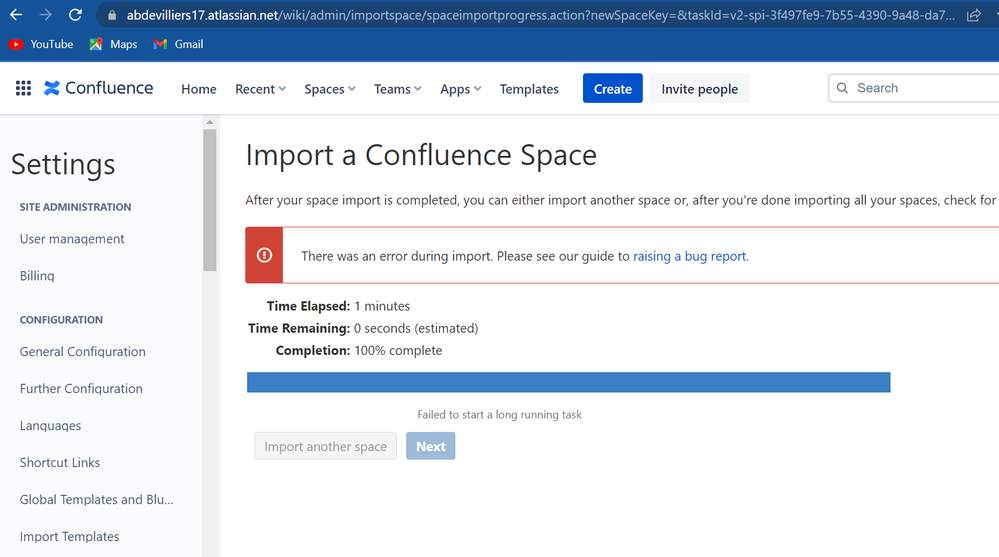Open Languages settings
The width and height of the screenshot is (999, 557).
pyautogui.click(x=50, y=426)
